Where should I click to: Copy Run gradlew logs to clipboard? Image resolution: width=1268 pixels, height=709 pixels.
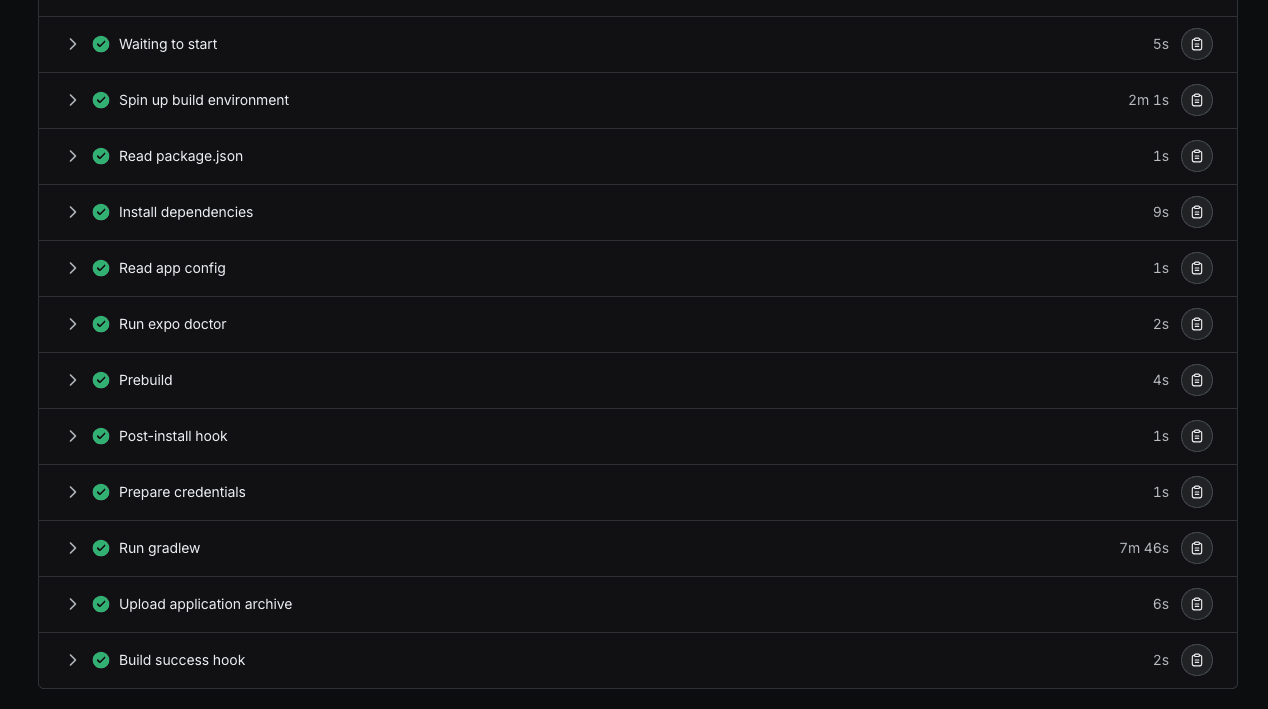(1196, 548)
